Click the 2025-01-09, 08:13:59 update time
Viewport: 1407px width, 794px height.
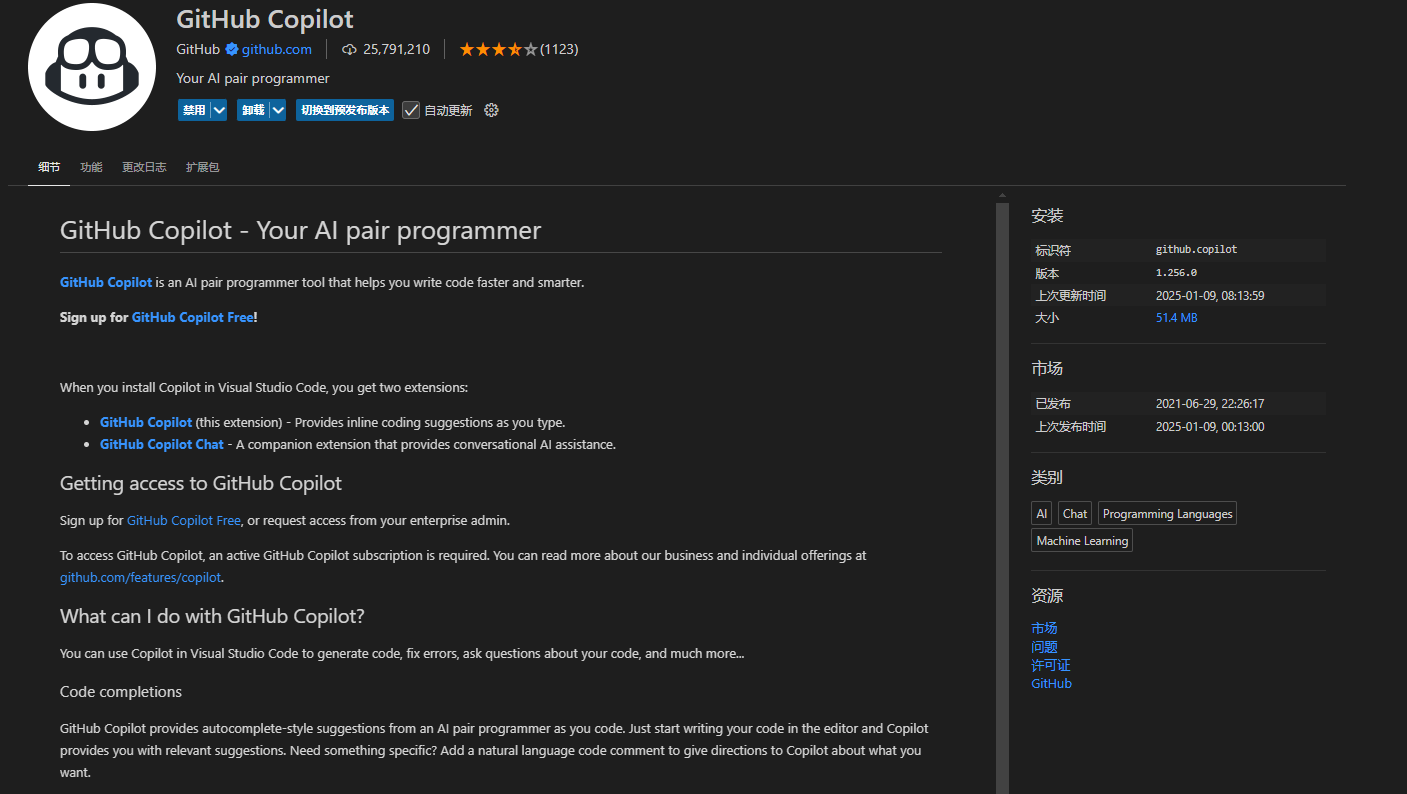point(1210,295)
